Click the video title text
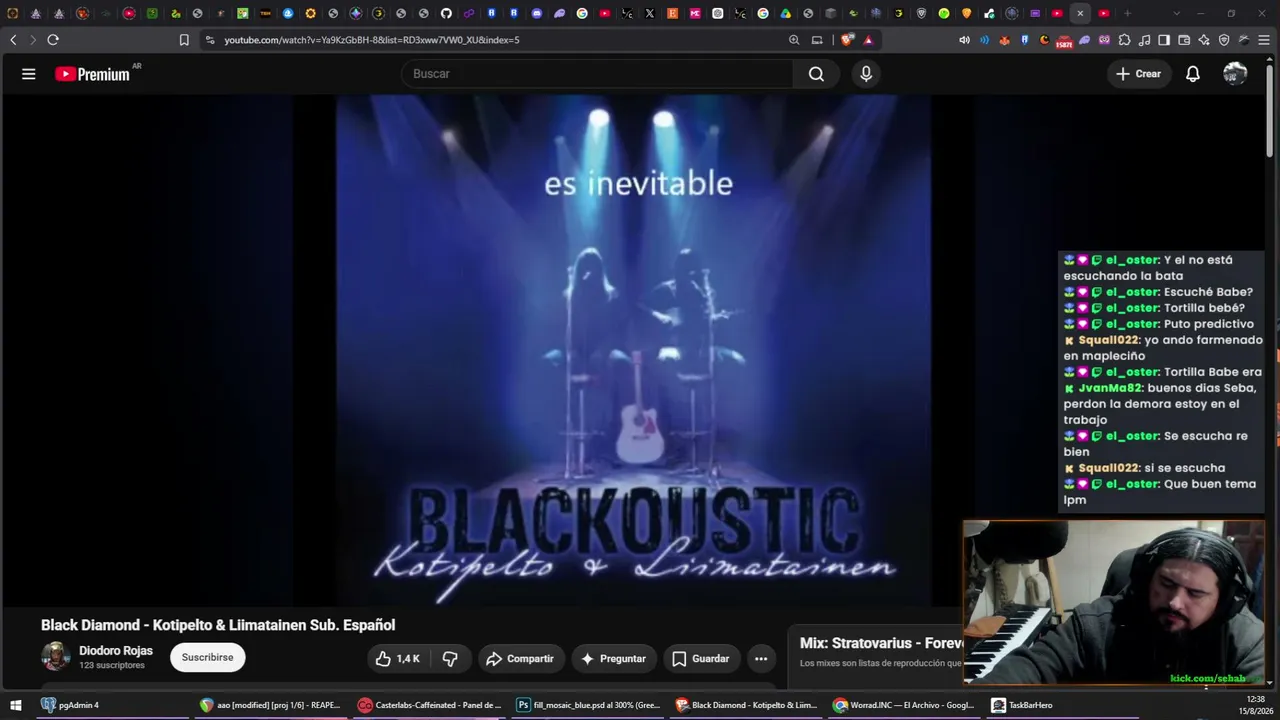This screenshot has height=720, width=1280. (218, 625)
